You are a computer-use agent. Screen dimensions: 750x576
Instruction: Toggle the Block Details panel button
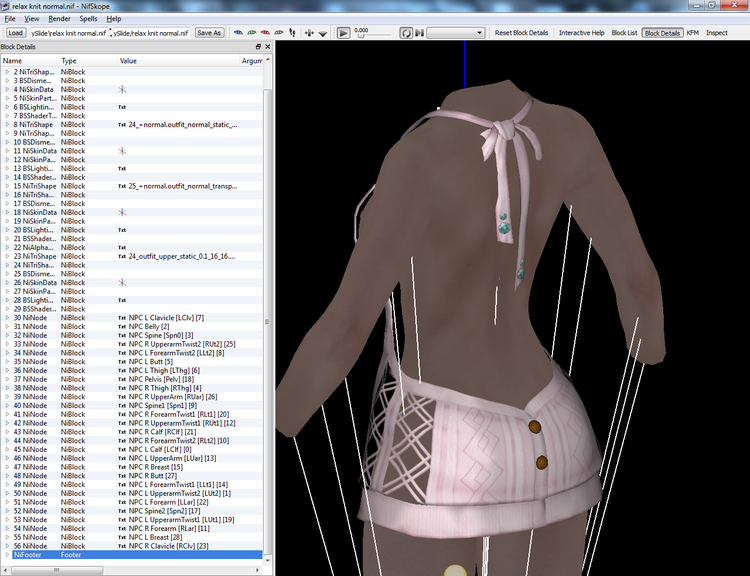click(662, 33)
